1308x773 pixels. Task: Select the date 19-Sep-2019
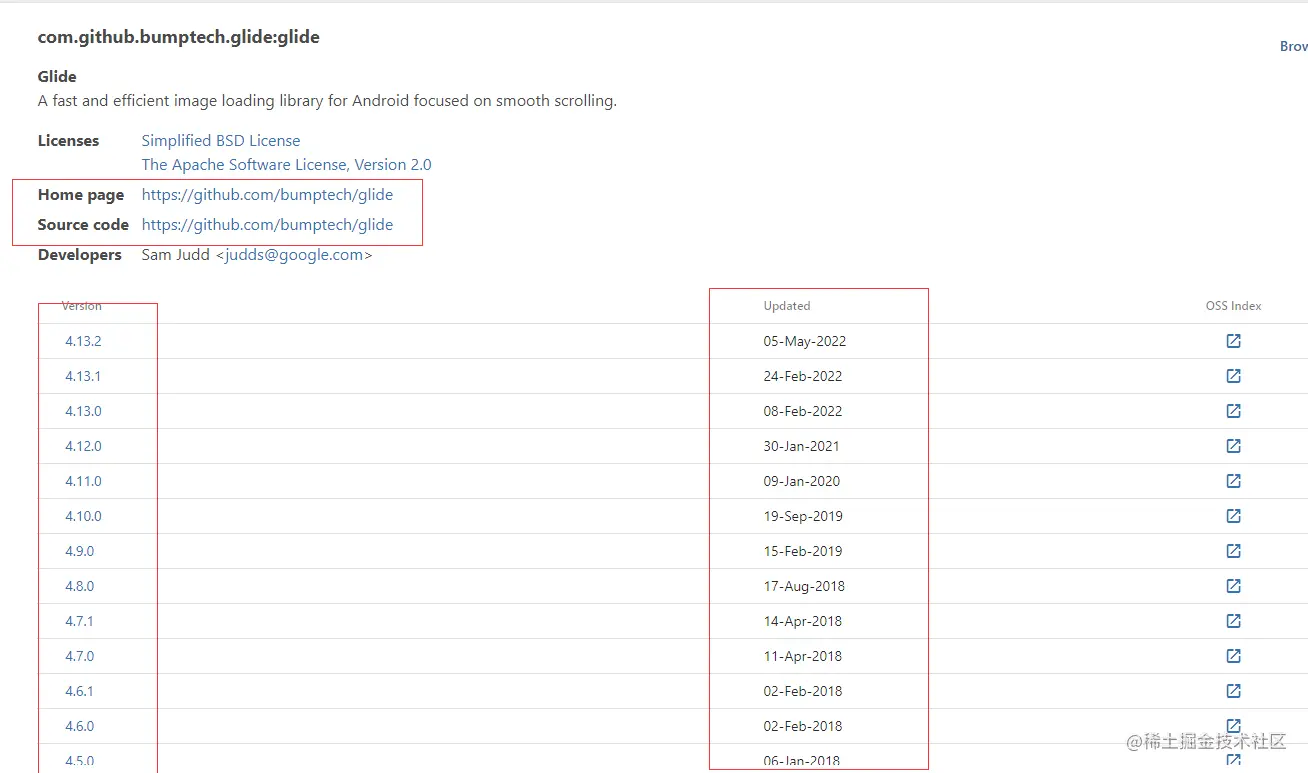803,516
